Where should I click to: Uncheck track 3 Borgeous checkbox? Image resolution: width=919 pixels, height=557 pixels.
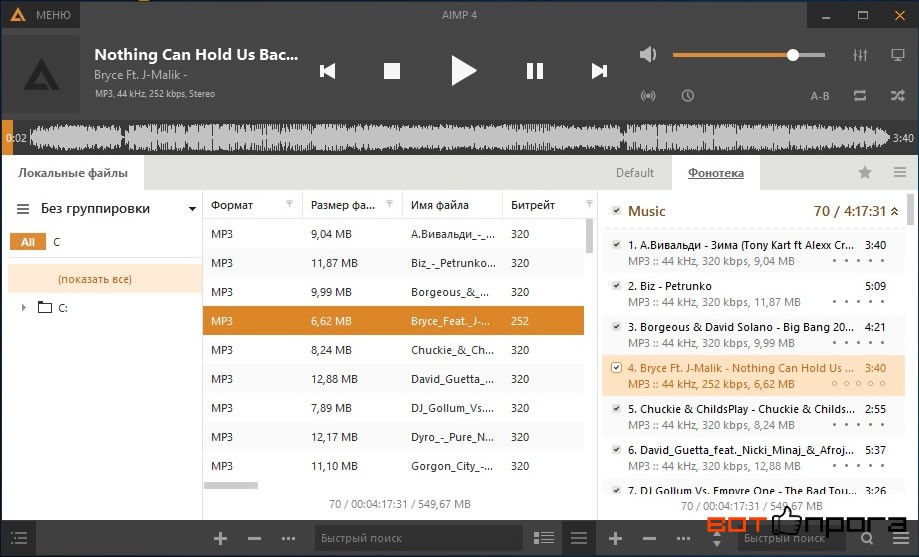coord(616,327)
